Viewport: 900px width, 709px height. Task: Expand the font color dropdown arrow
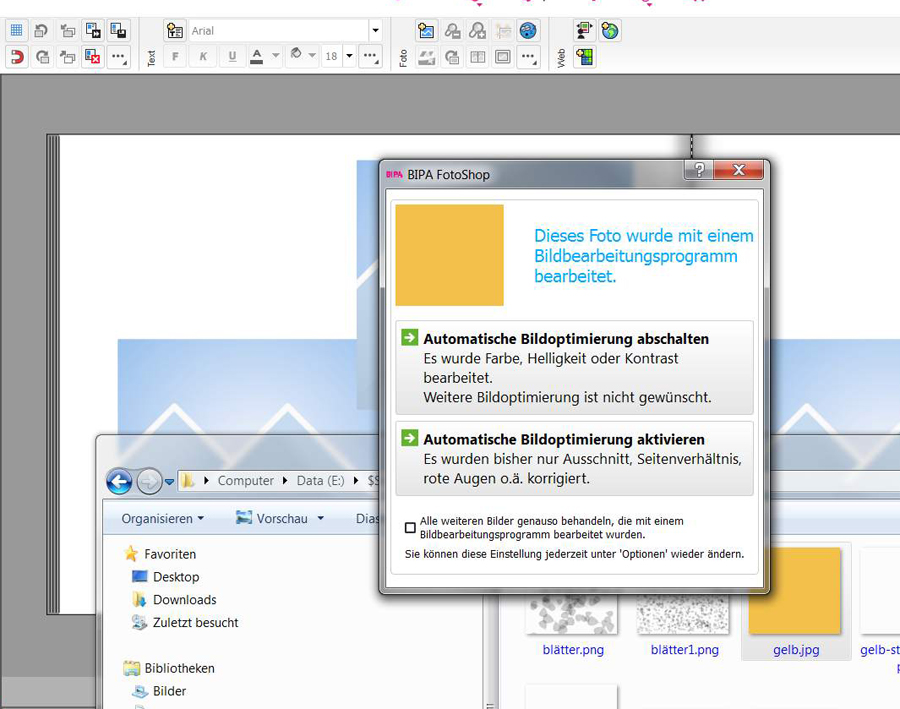click(275, 57)
